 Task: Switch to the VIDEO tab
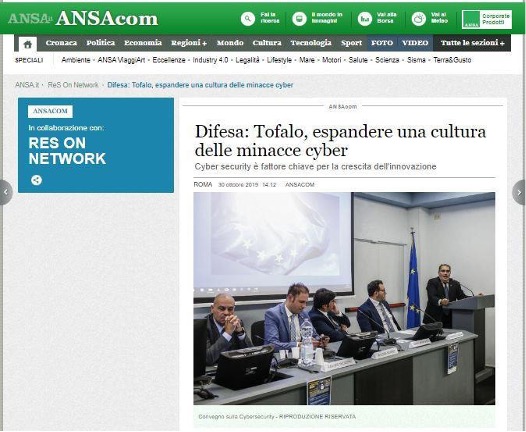pos(415,43)
